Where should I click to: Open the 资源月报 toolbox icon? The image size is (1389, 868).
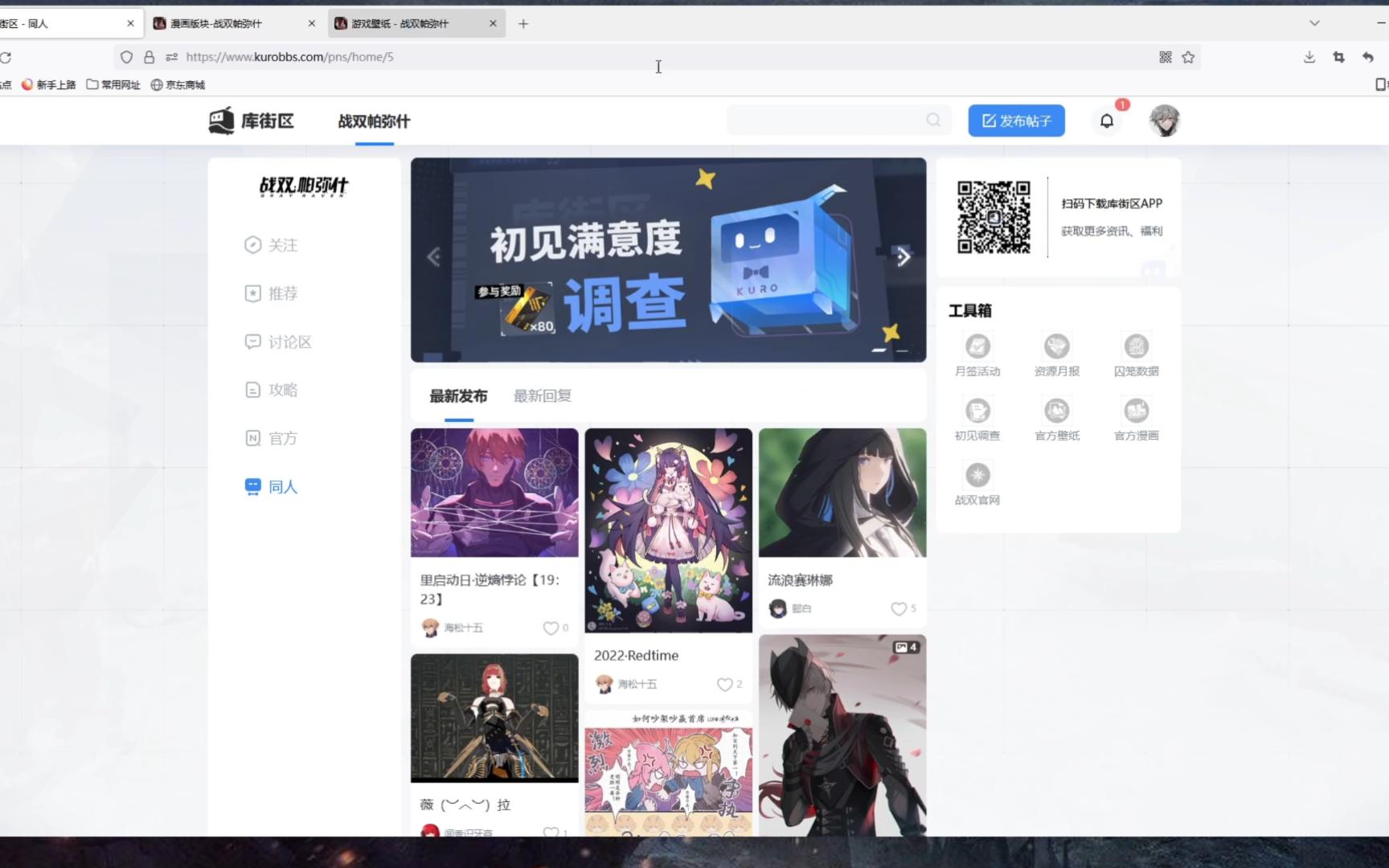click(1056, 346)
